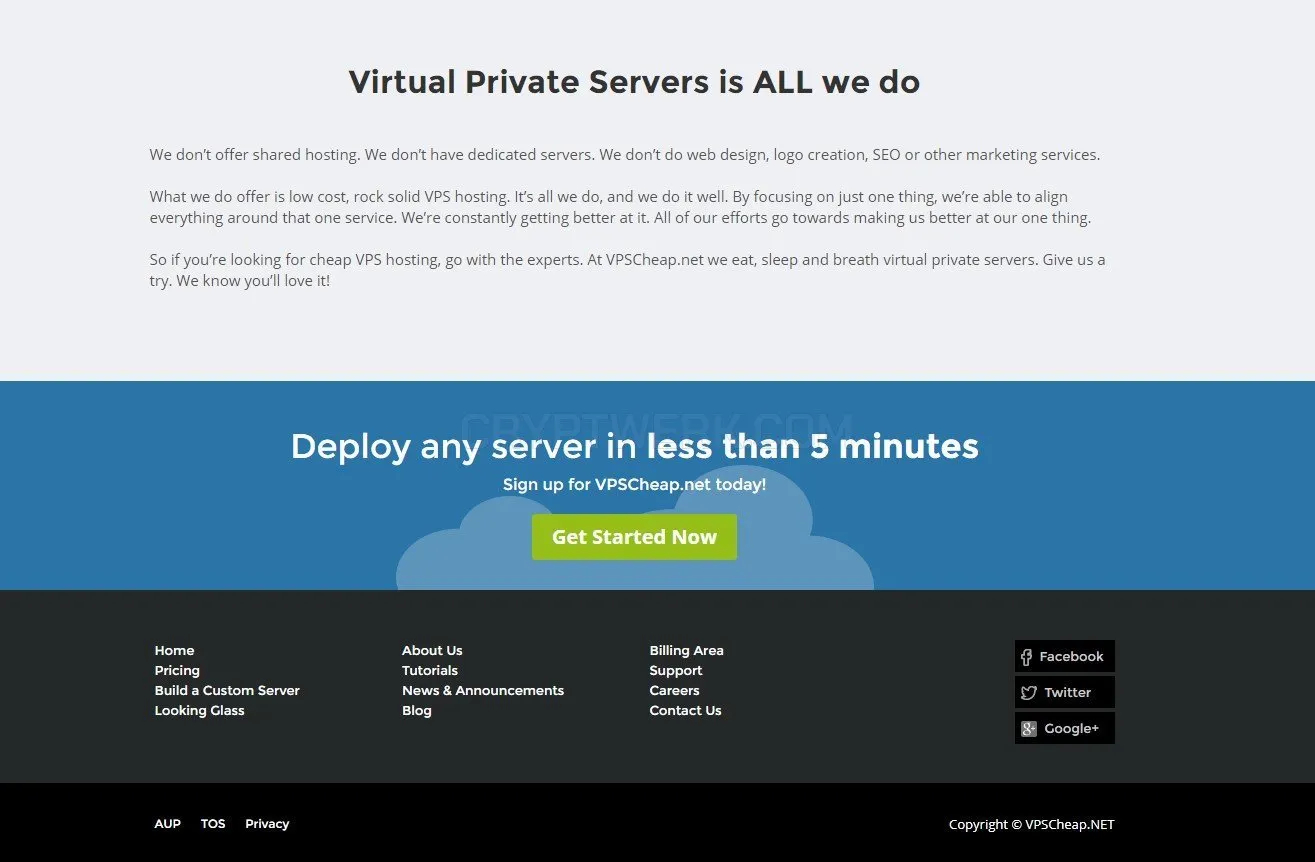1315x862 pixels.
Task: Navigate to Tutorials link
Action: [430, 671]
